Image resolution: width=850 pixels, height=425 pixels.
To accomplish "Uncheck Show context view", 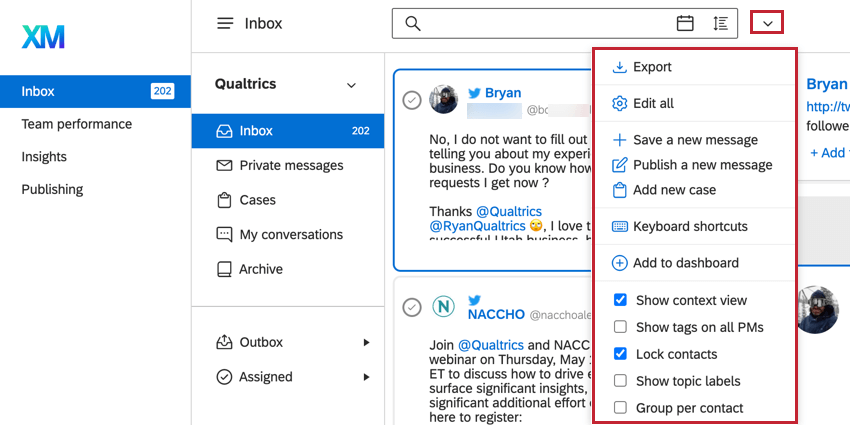I will click(x=620, y=300).
